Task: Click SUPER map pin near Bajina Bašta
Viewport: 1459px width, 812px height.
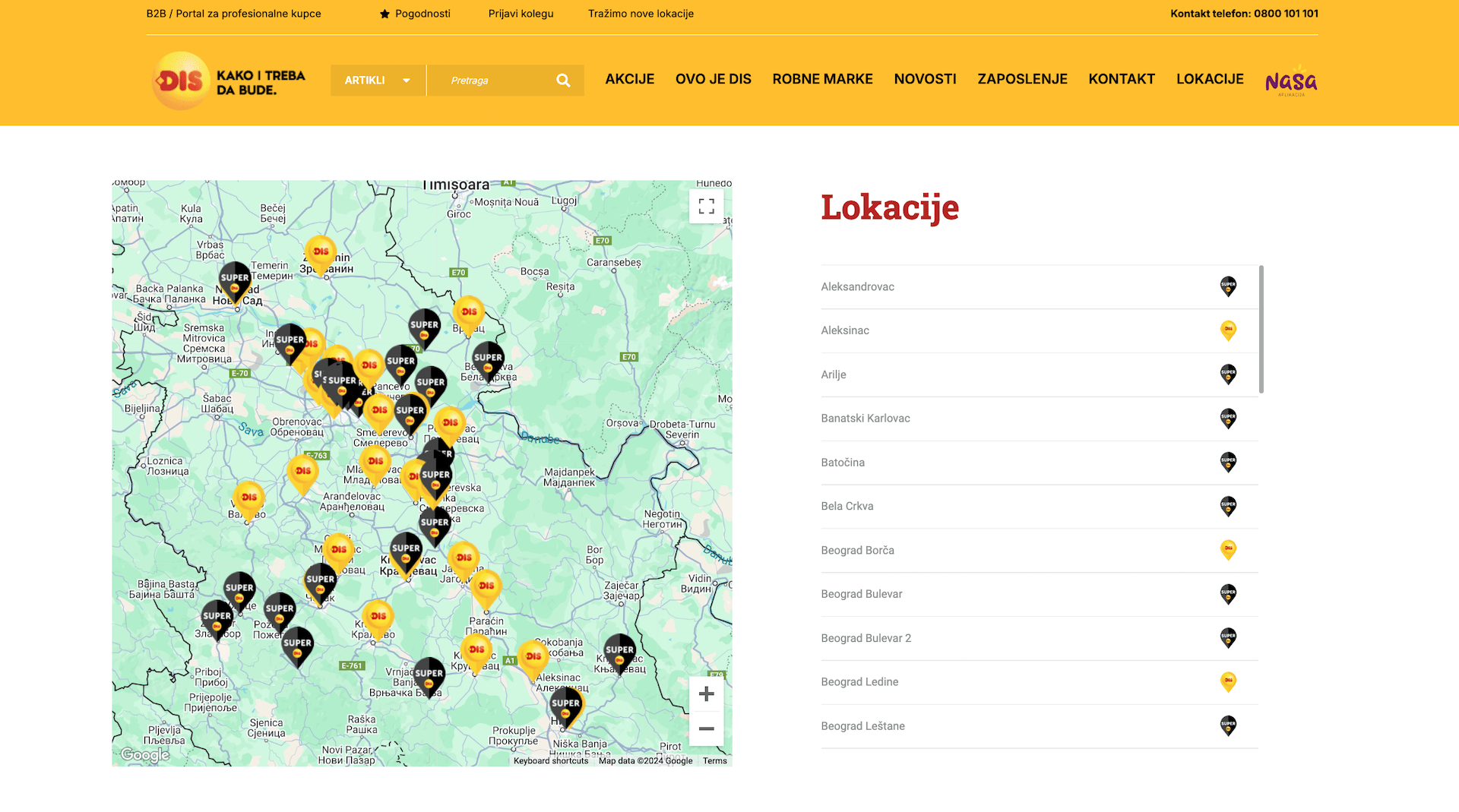Action: pyautogui.click(x=239, y=591)
